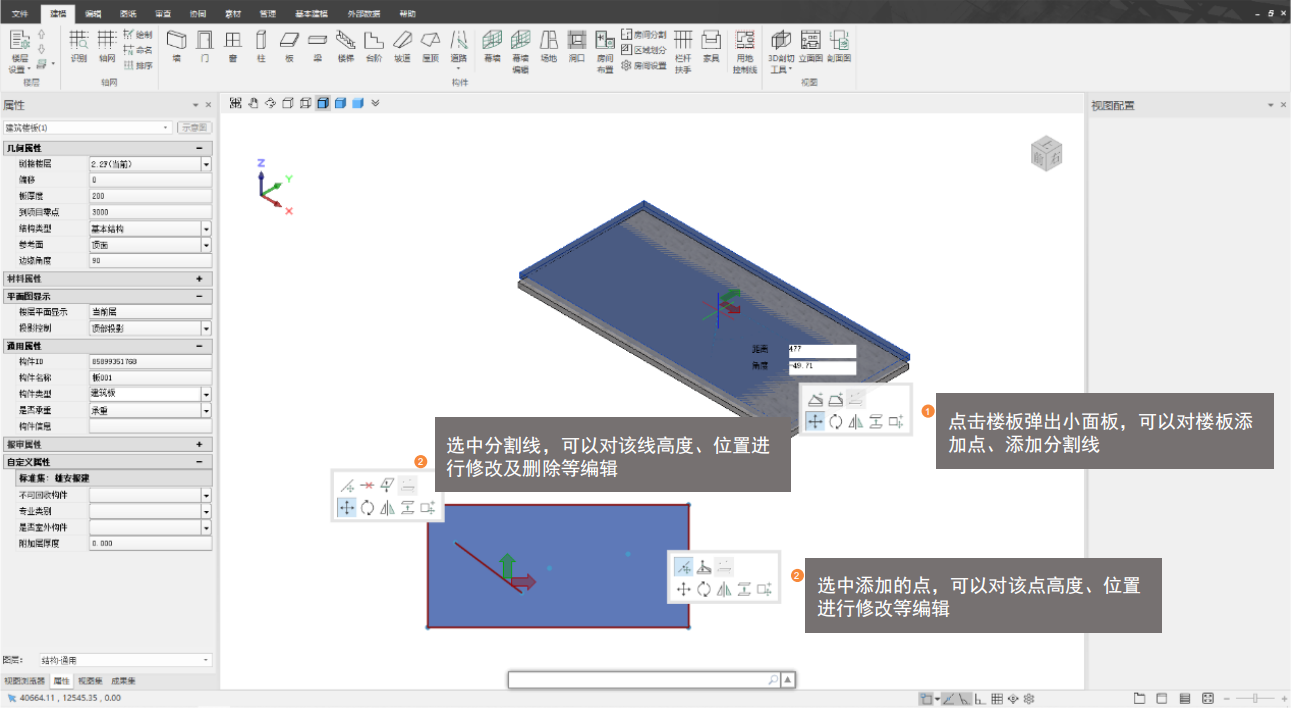
Task: Select the 门 (door) component tool
Action: point(204,46)
